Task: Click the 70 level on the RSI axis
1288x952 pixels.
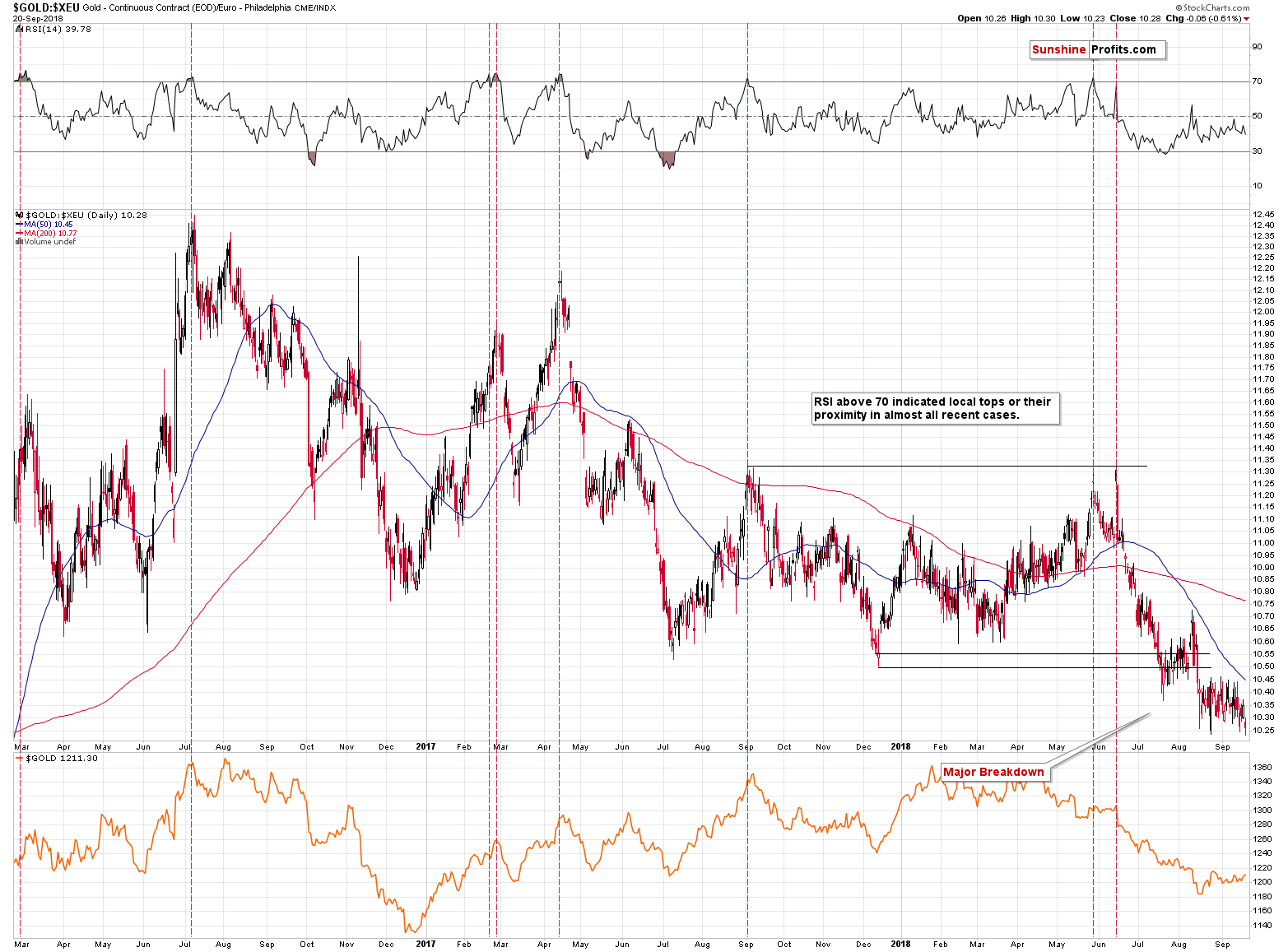Action: point(1258,81)
